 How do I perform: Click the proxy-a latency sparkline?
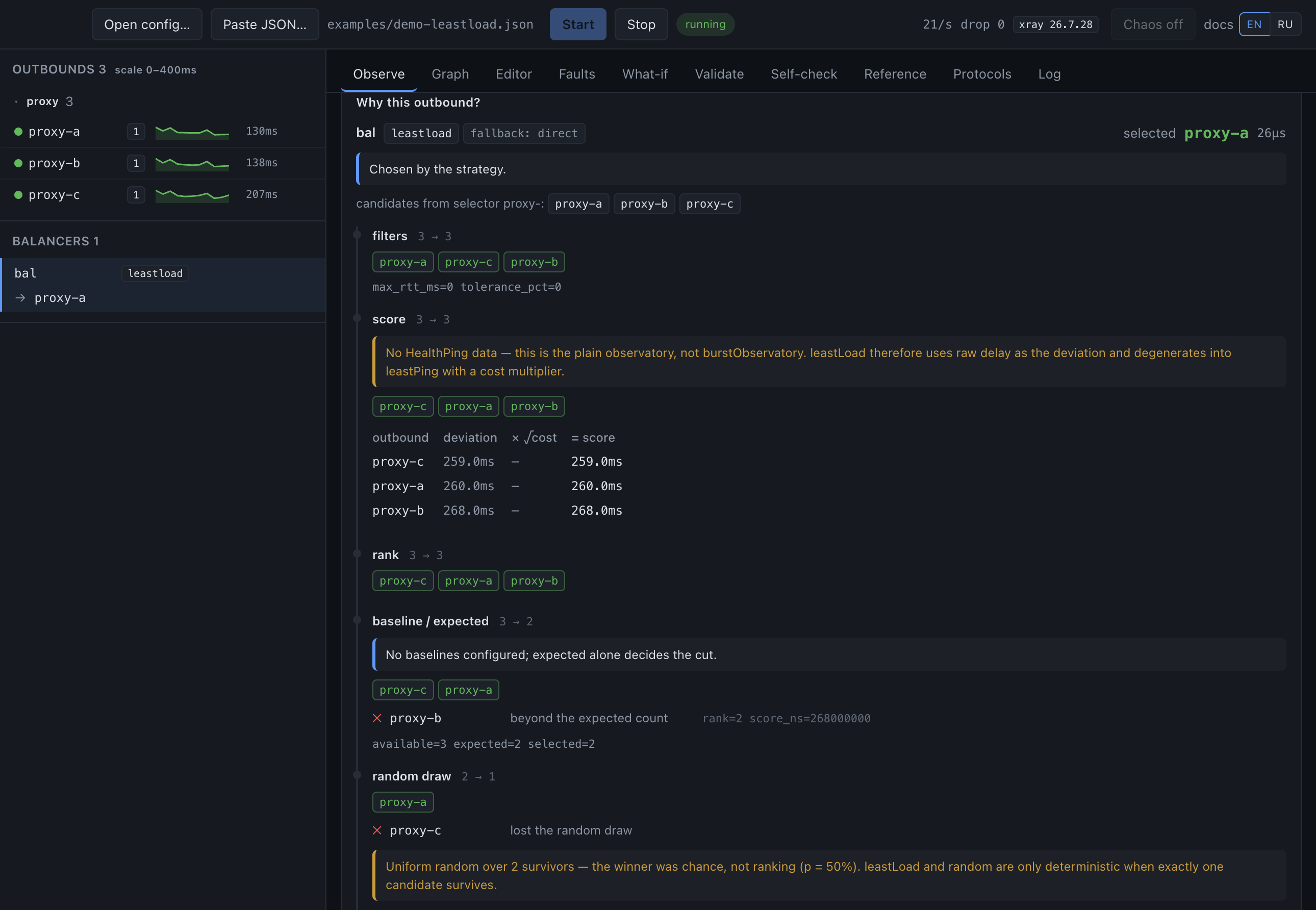[x=192, y=132]
